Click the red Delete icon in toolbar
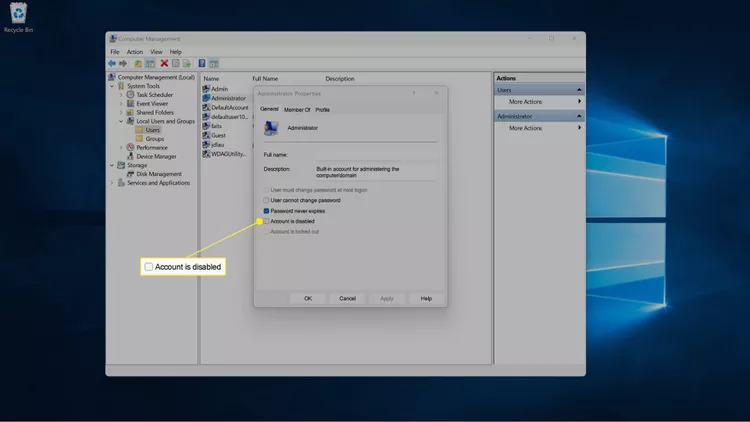Screen dimensions: 750x422 click(x=164, y=63)
